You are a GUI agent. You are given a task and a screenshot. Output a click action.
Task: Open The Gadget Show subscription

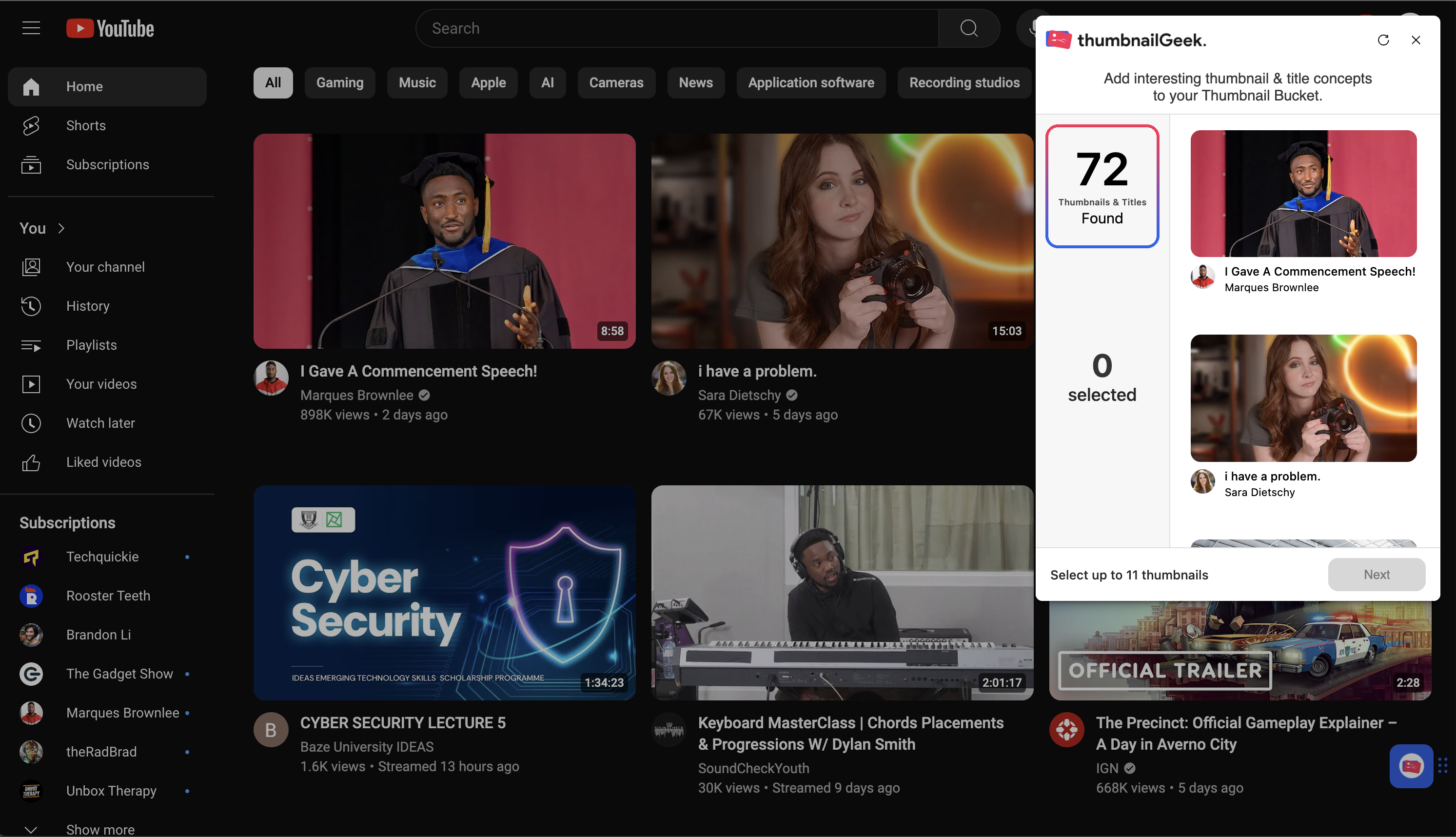click(107, 674)
